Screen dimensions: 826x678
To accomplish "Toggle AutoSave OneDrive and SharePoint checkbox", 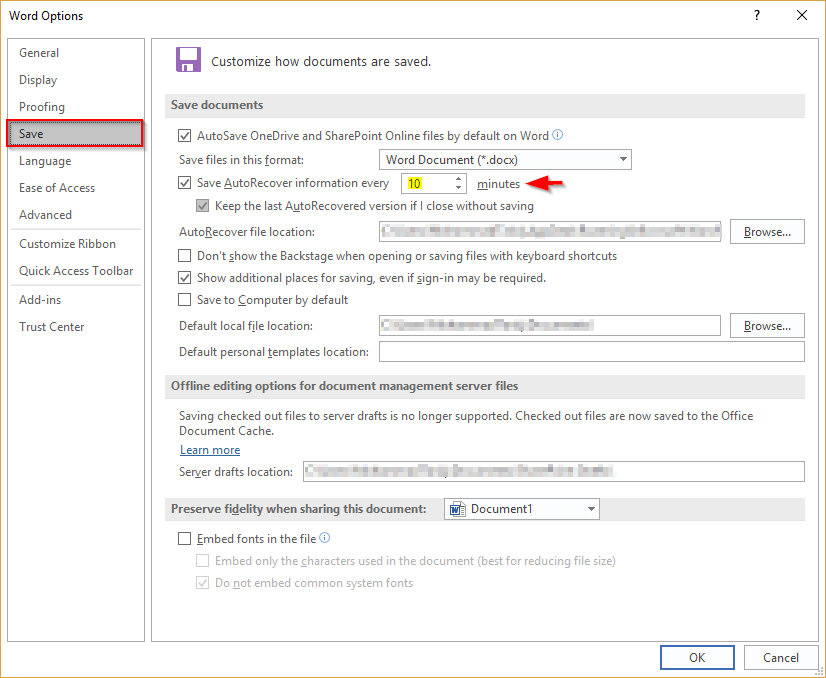I will [184, 136].
